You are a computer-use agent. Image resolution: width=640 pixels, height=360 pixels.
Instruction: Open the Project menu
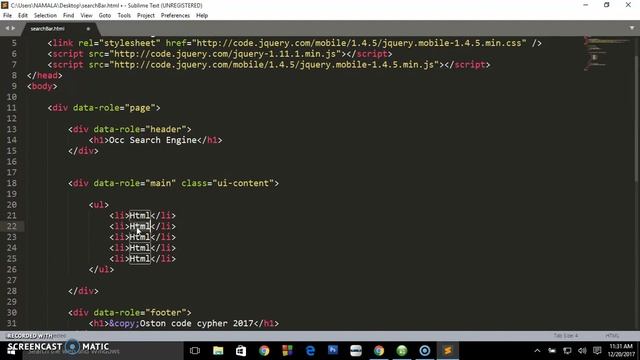146,16
